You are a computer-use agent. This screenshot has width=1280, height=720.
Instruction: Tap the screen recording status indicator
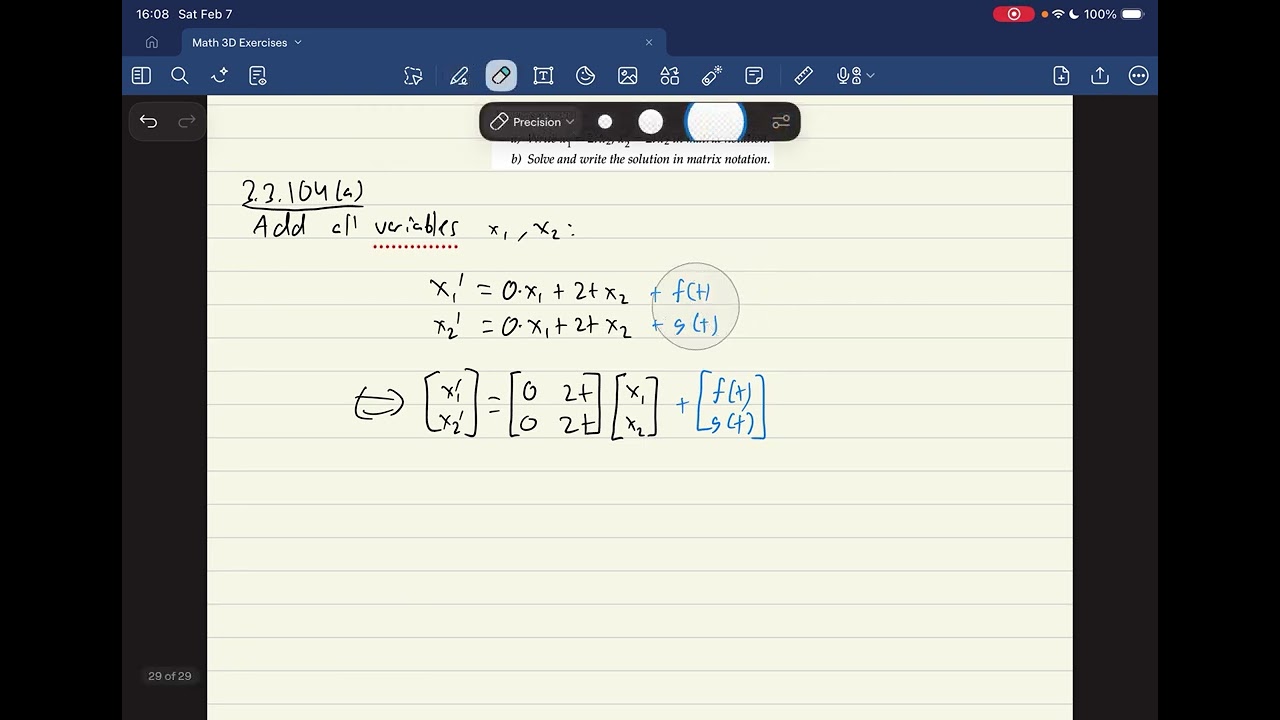pyautogui.click(x=1014, y=14)
